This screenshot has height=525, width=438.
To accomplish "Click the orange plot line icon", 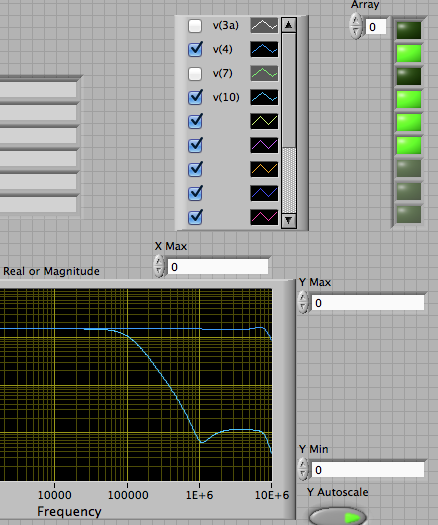I will pyautogui.click(x=264, y=169).
